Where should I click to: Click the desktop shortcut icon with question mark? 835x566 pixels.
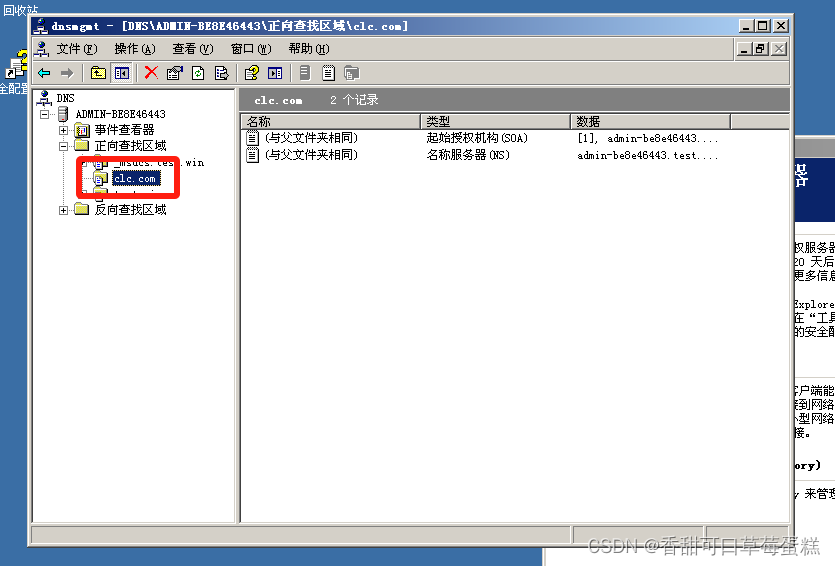(x=16, y=65)
